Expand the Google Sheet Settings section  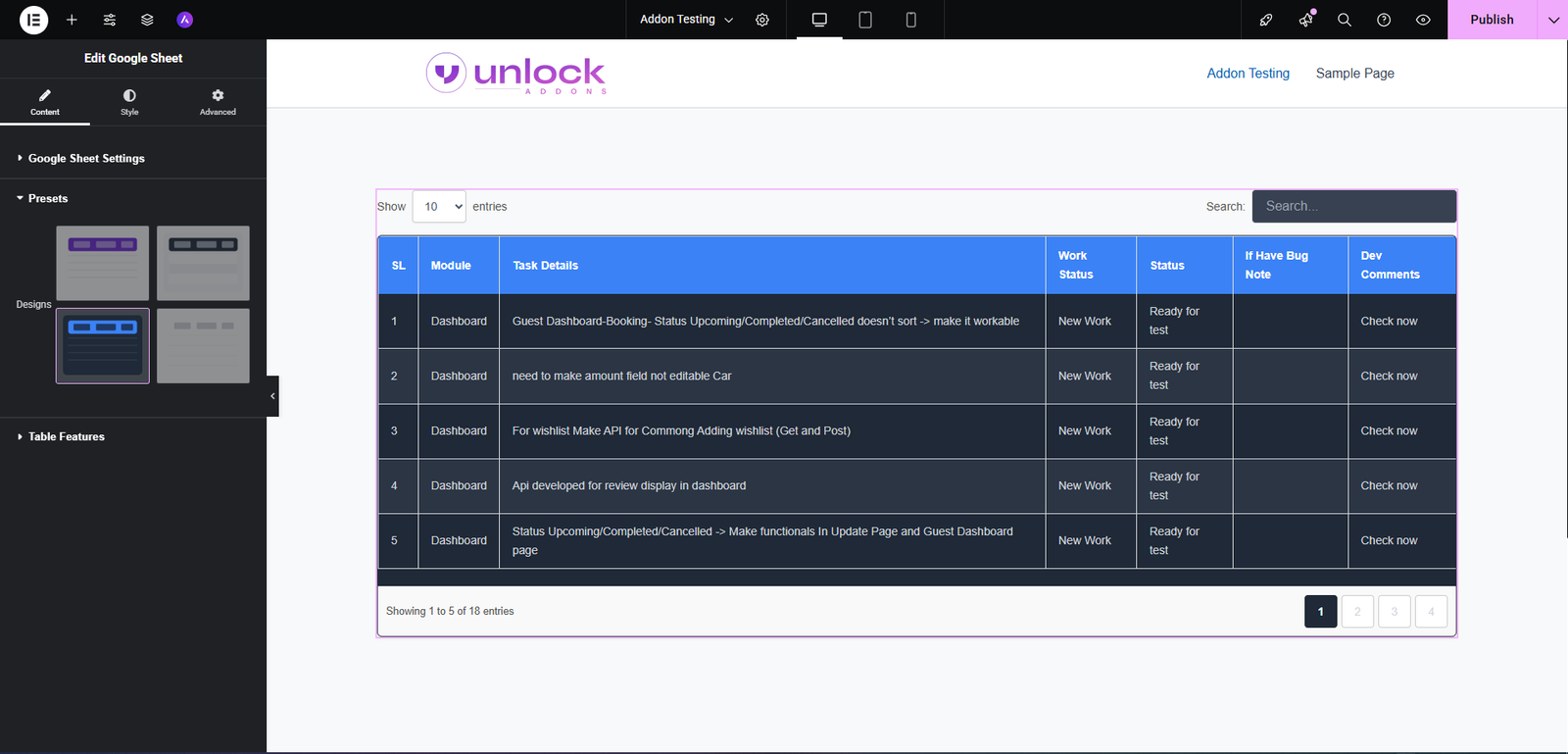tap(86, 158)
